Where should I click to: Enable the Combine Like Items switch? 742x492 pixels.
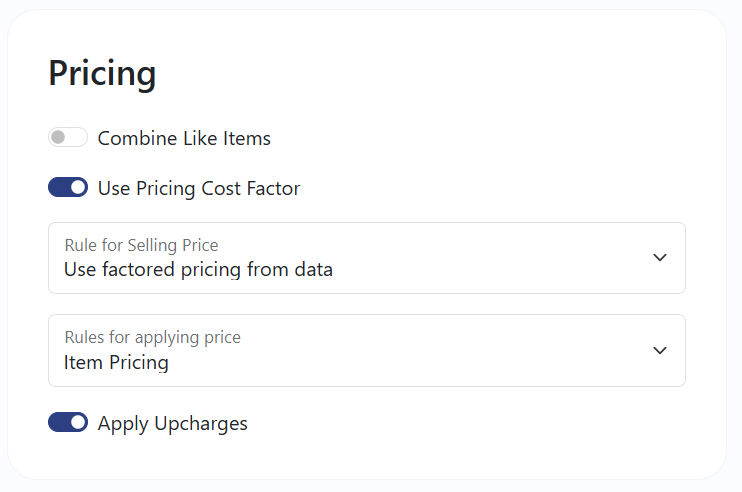point(68,138)
